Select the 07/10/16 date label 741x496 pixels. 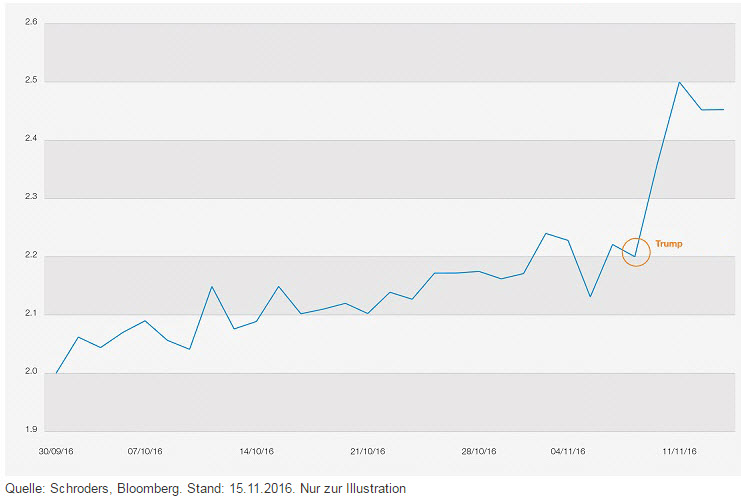[x=145, y=451]
